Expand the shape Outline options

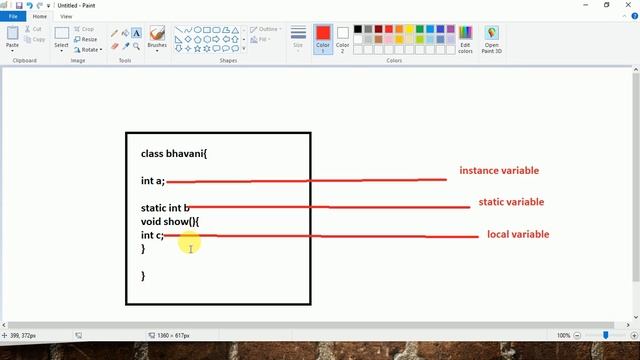pos(266,29)
